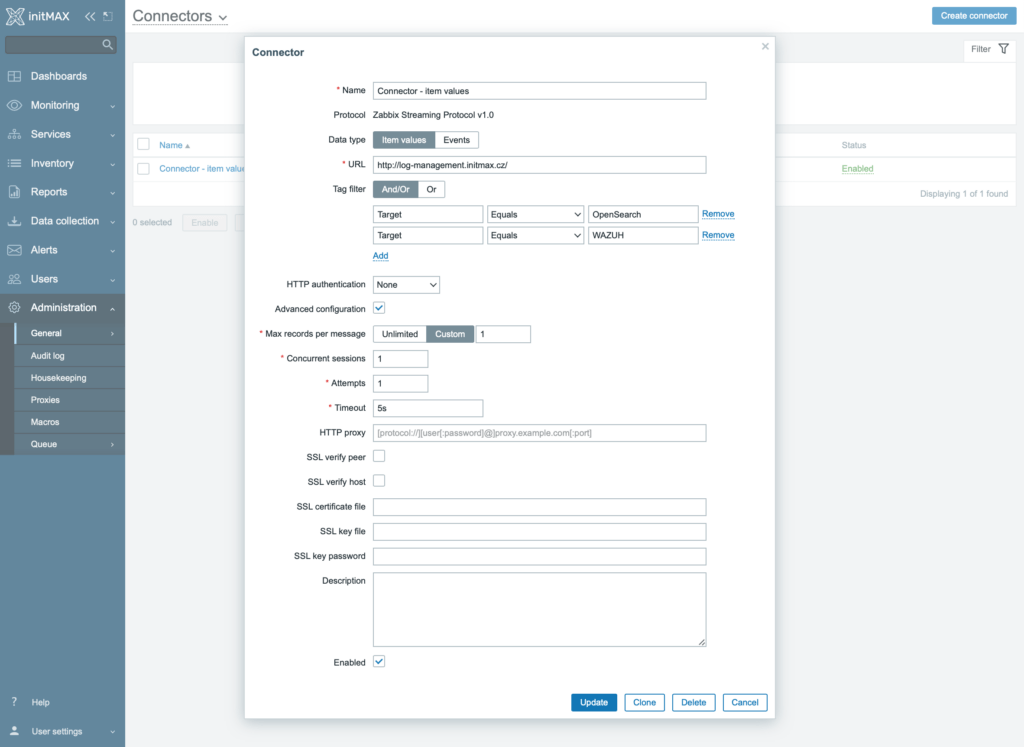Close the Connector dialog with X
This screenshot has width=1024, height=747.
click(x=765, y=46)
